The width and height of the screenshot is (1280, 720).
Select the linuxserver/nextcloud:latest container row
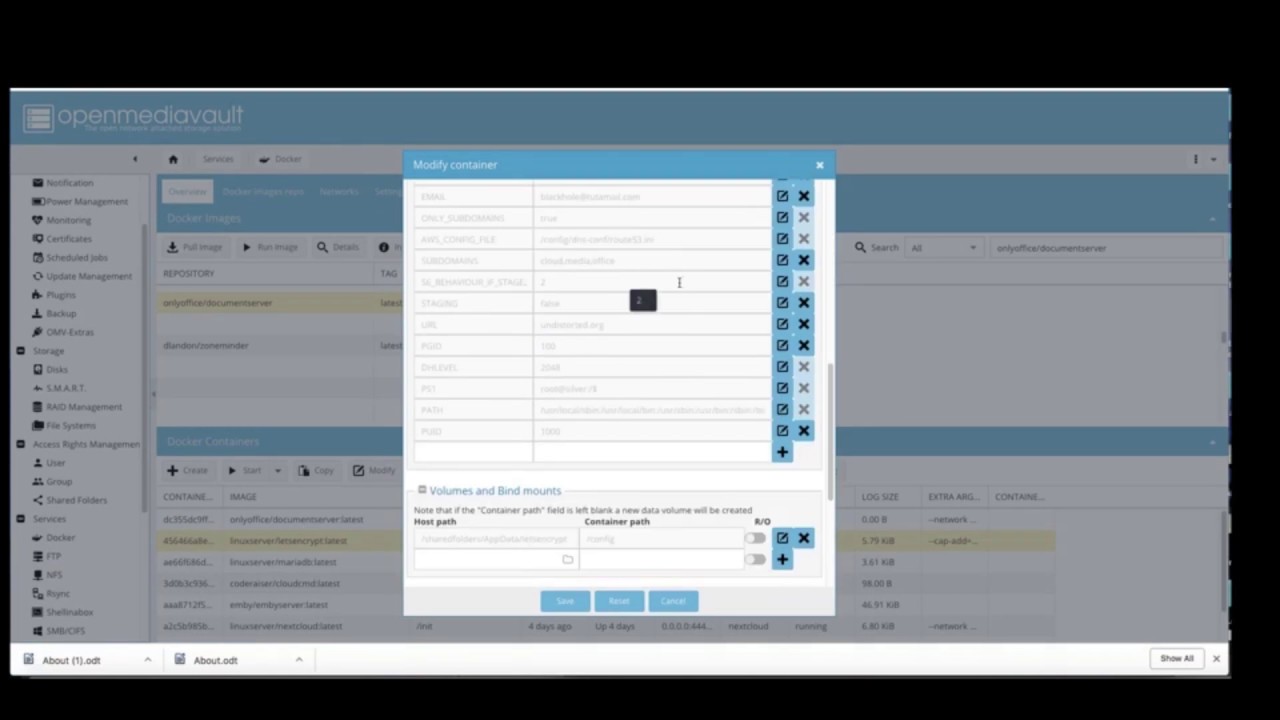coord(605,626)
